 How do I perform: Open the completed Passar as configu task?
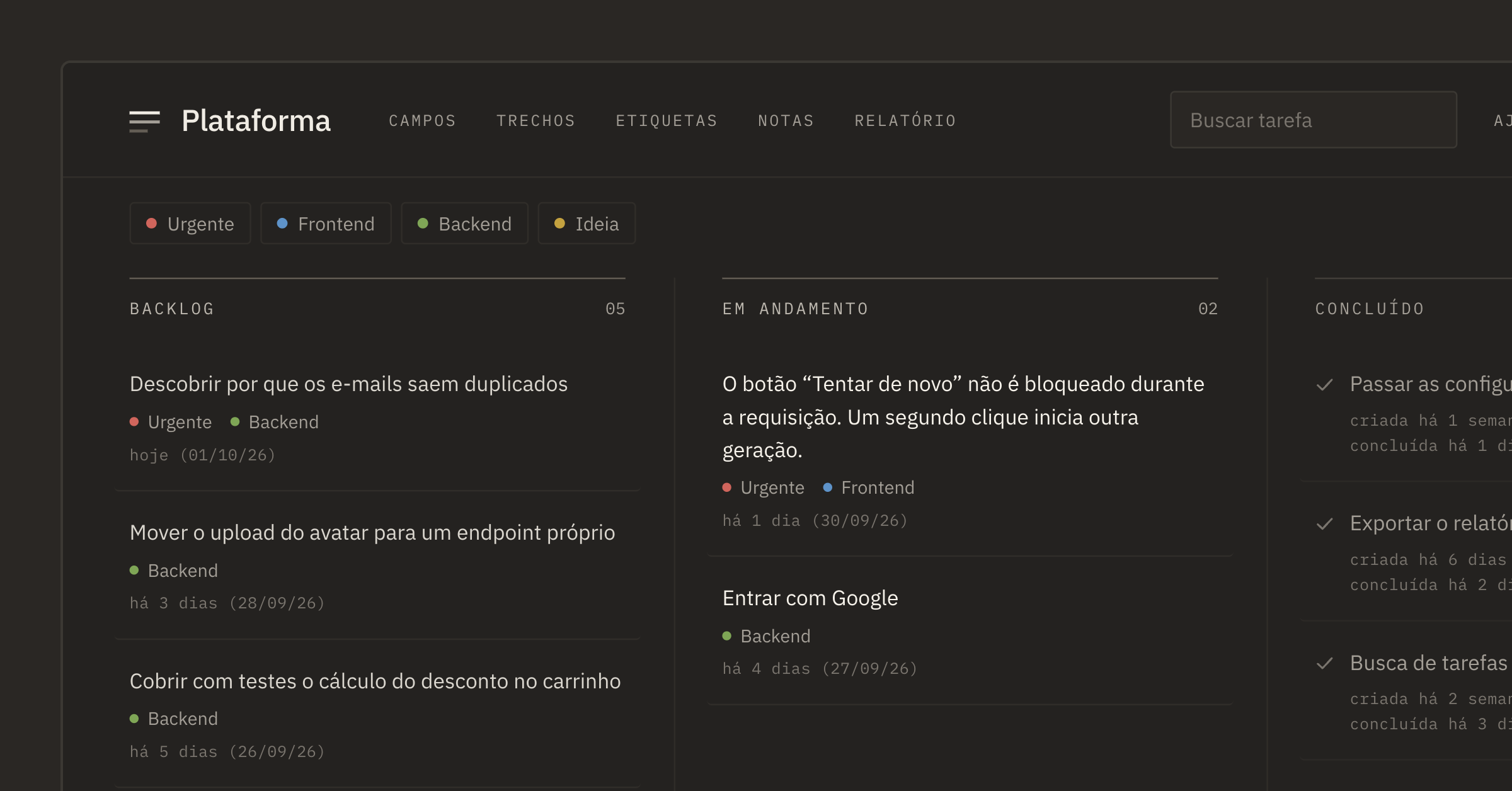coord(1431,384)
